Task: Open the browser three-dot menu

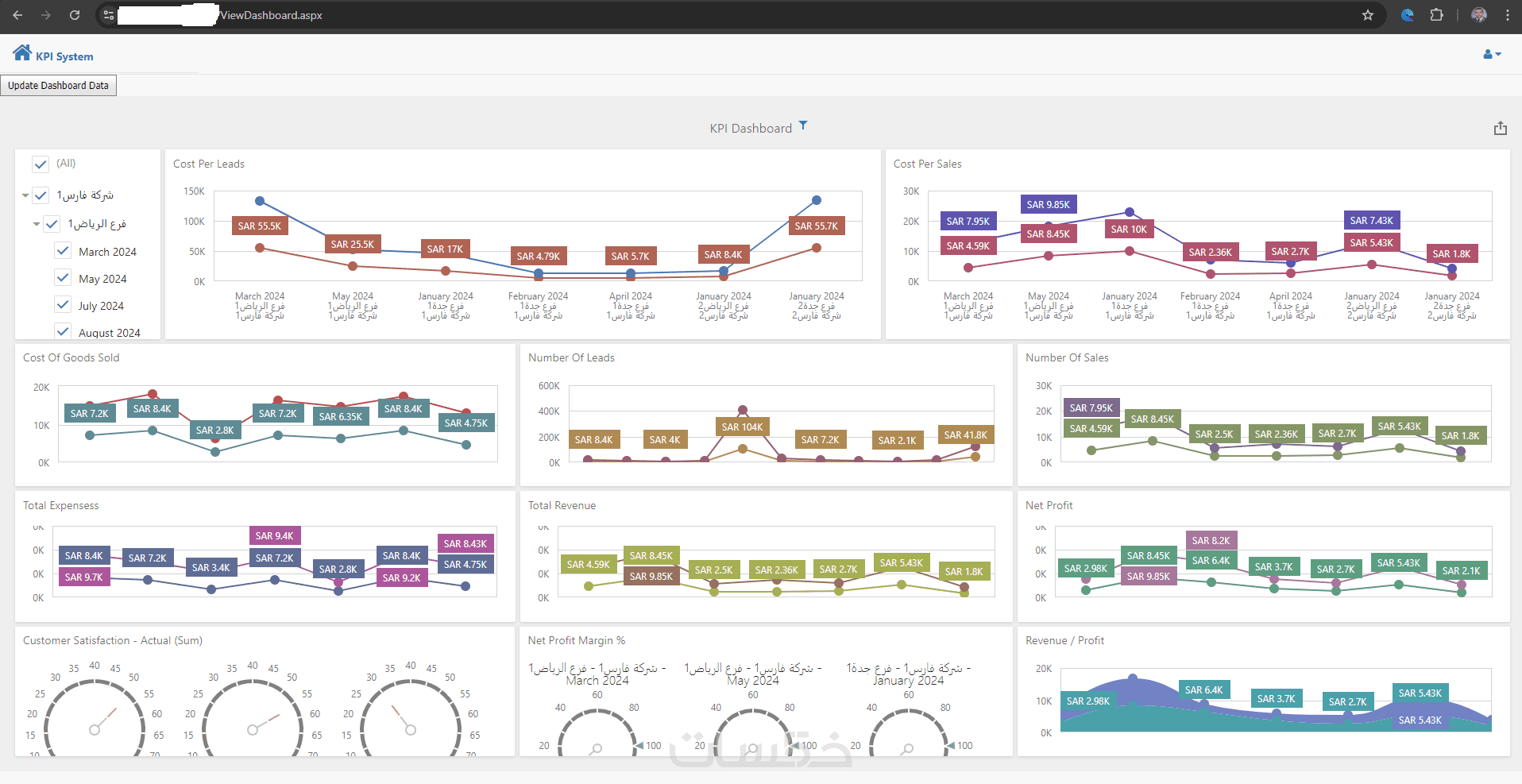Action: 1507,15
